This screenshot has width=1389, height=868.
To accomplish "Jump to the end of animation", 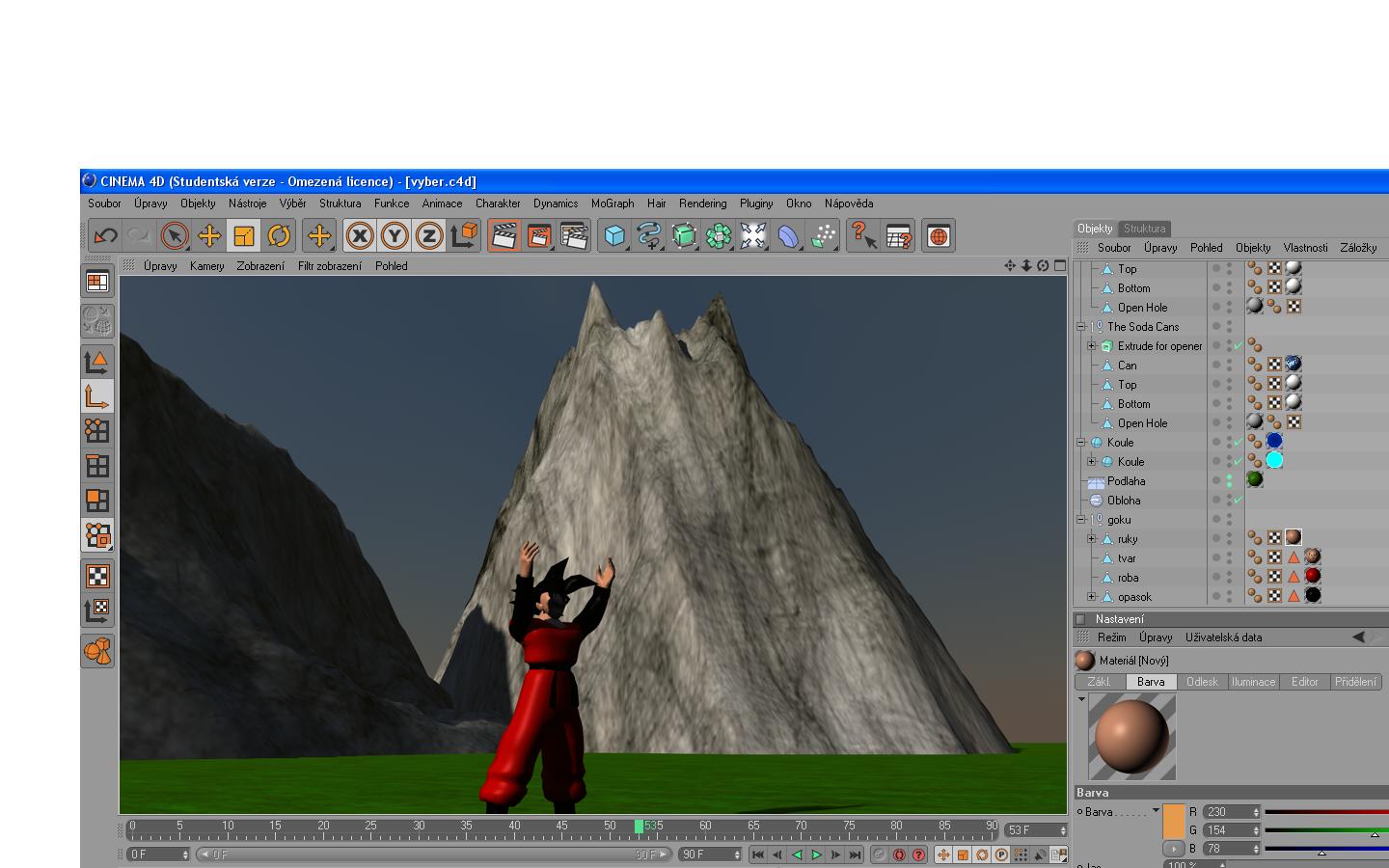I will [855, 854].
